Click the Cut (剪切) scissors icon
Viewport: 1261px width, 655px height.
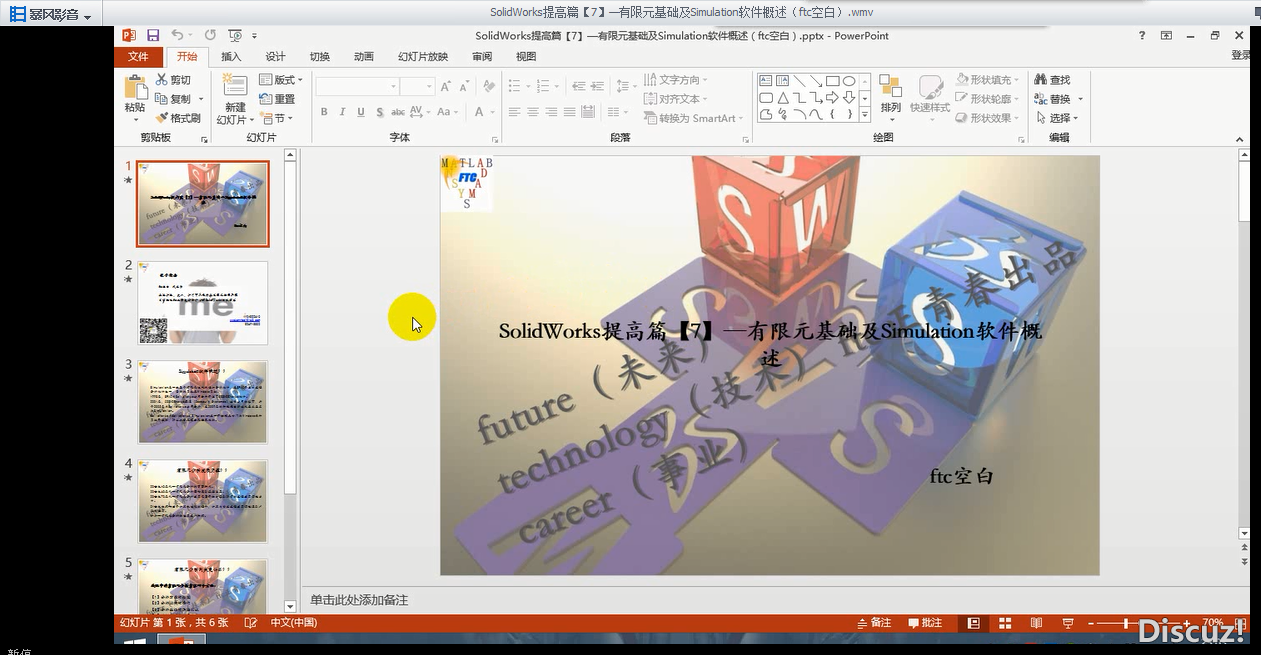(x=162, y=80)
